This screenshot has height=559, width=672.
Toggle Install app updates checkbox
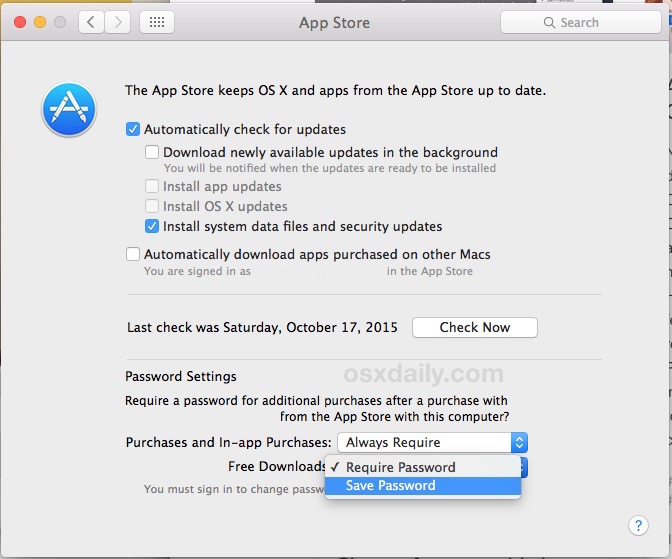(x=152, y=186)
